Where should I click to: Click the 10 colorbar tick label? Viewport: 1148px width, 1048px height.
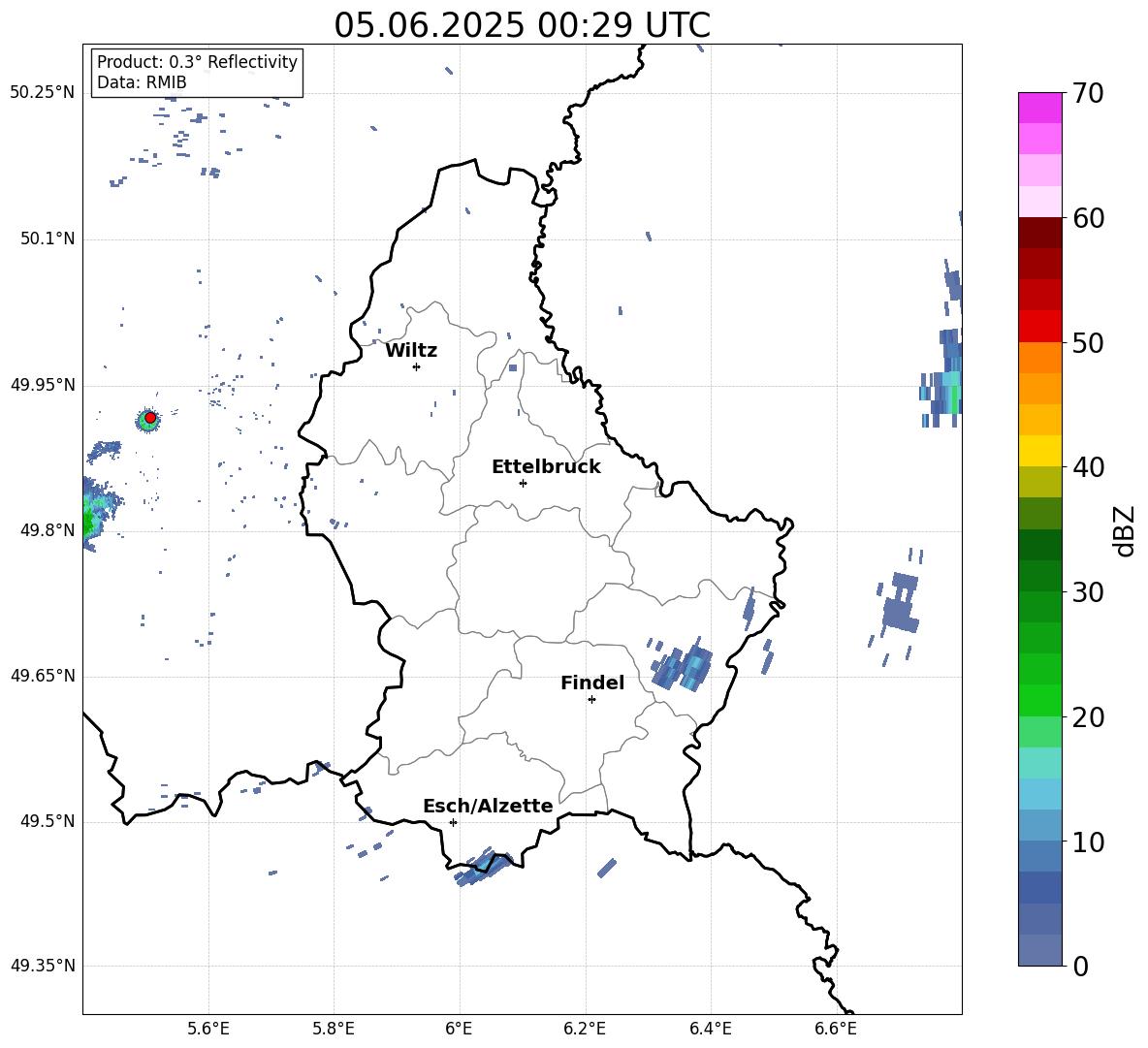coord(1088,842)
